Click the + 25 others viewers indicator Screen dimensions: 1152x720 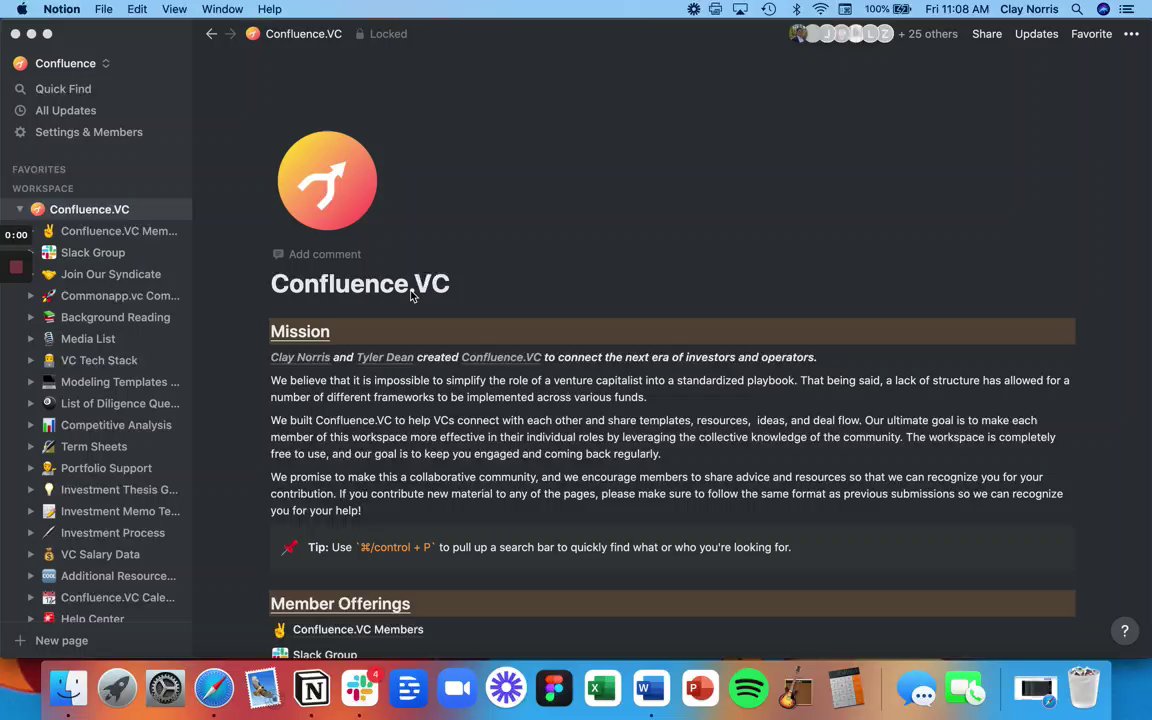pyautogui.click(x=928, y=34)
